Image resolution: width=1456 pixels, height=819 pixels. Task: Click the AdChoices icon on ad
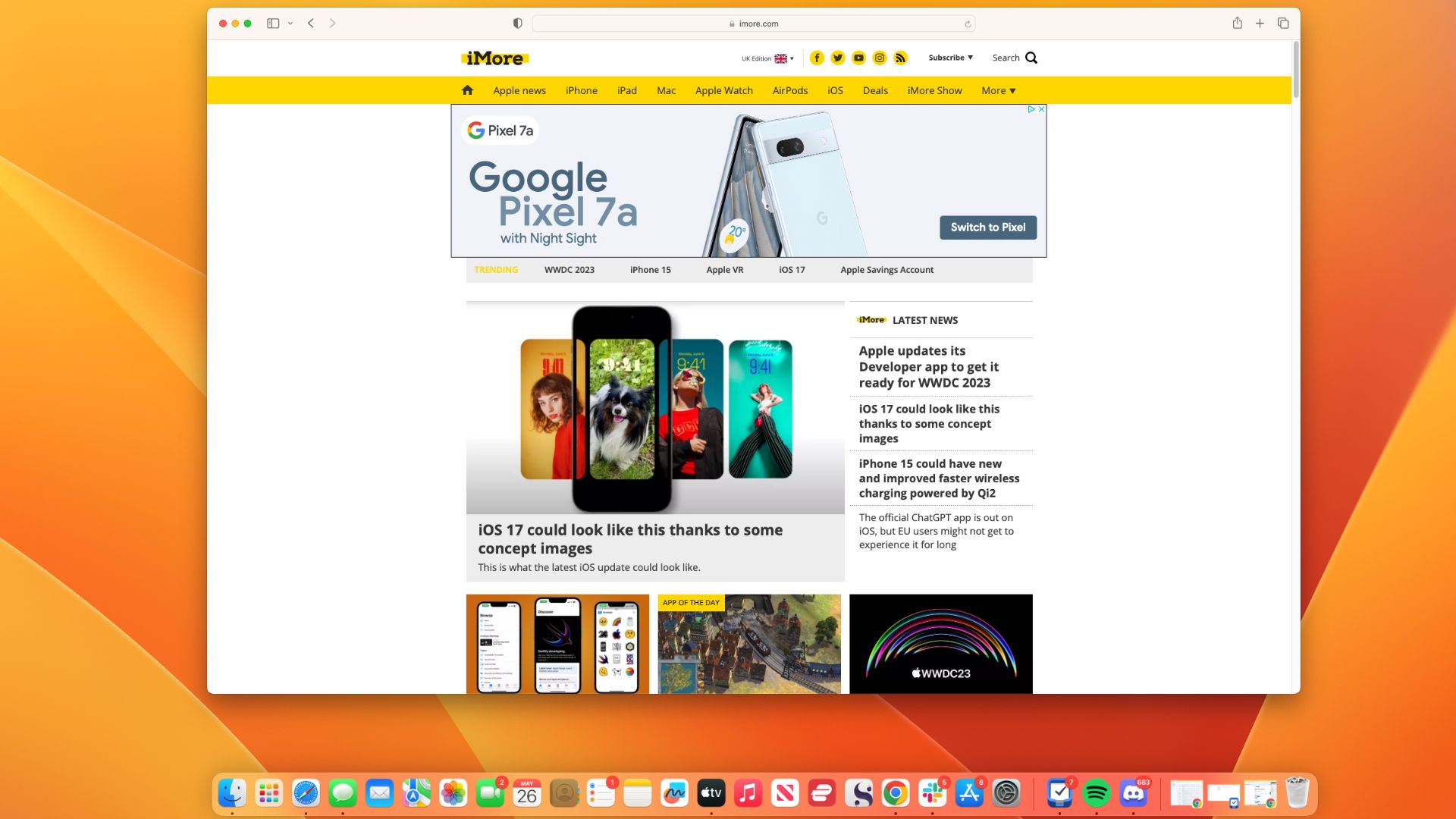[x=1031, y=109]
